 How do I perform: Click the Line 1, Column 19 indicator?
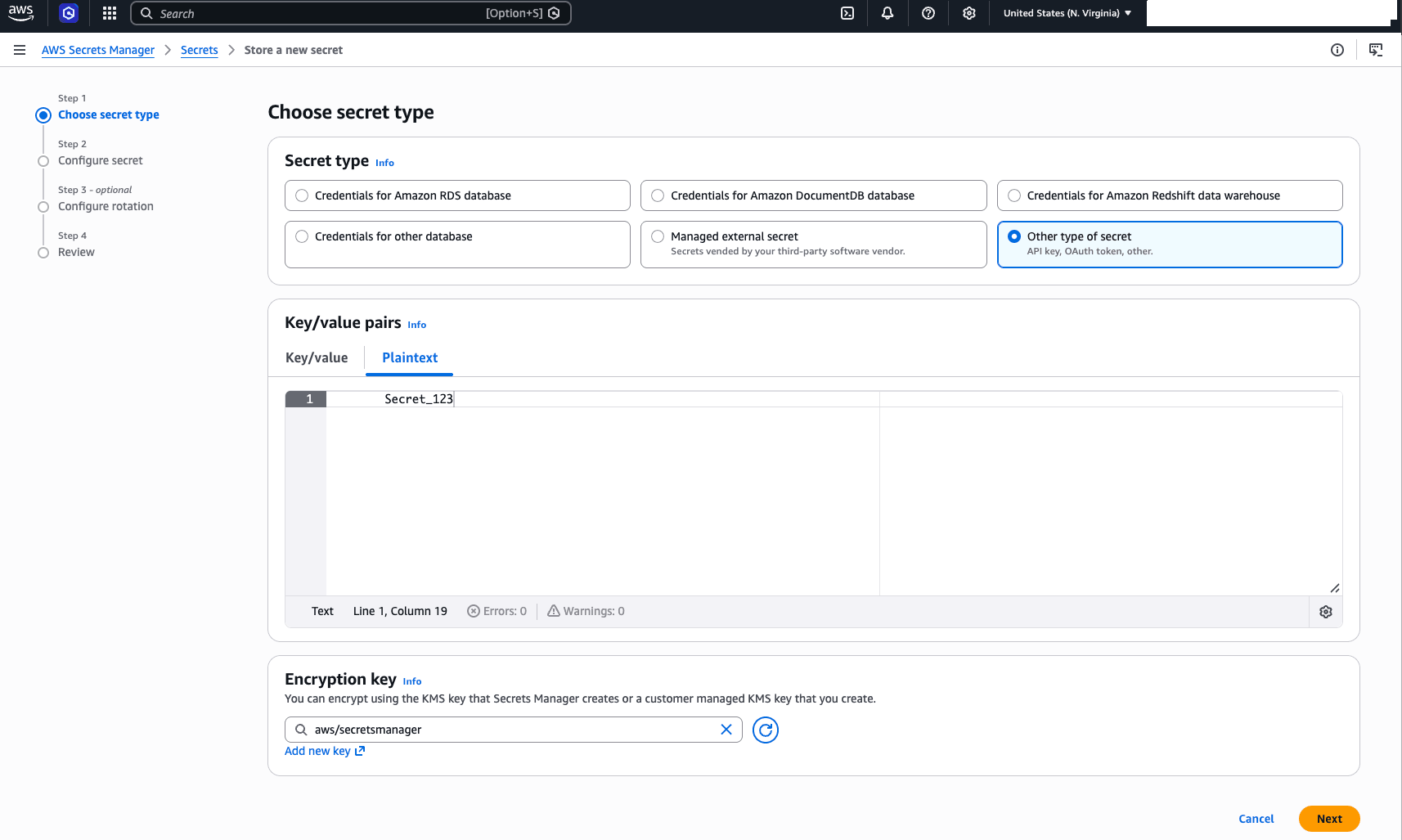coord(400,611)
